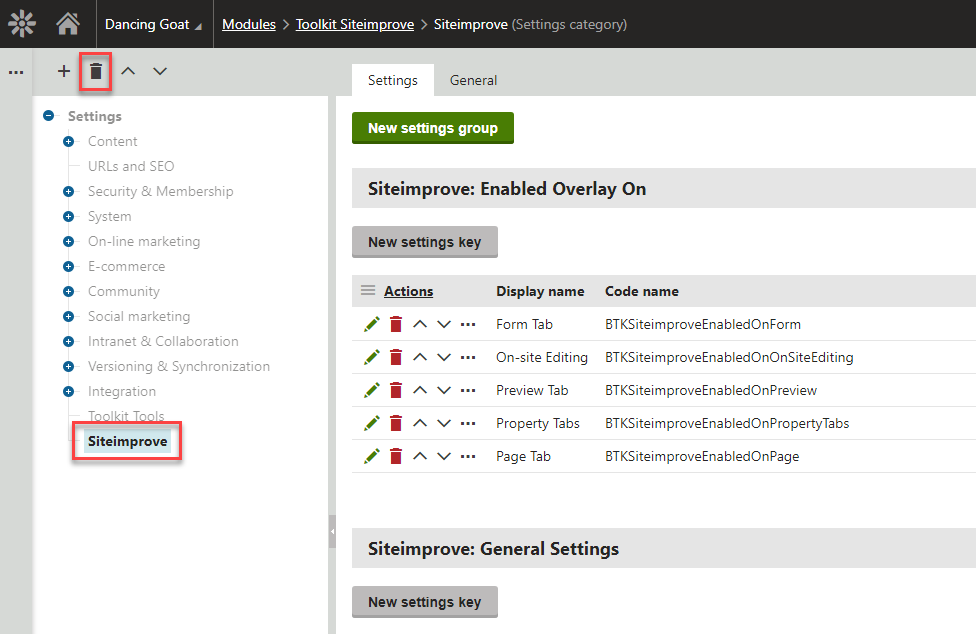Move Form Tab key up

420,324
